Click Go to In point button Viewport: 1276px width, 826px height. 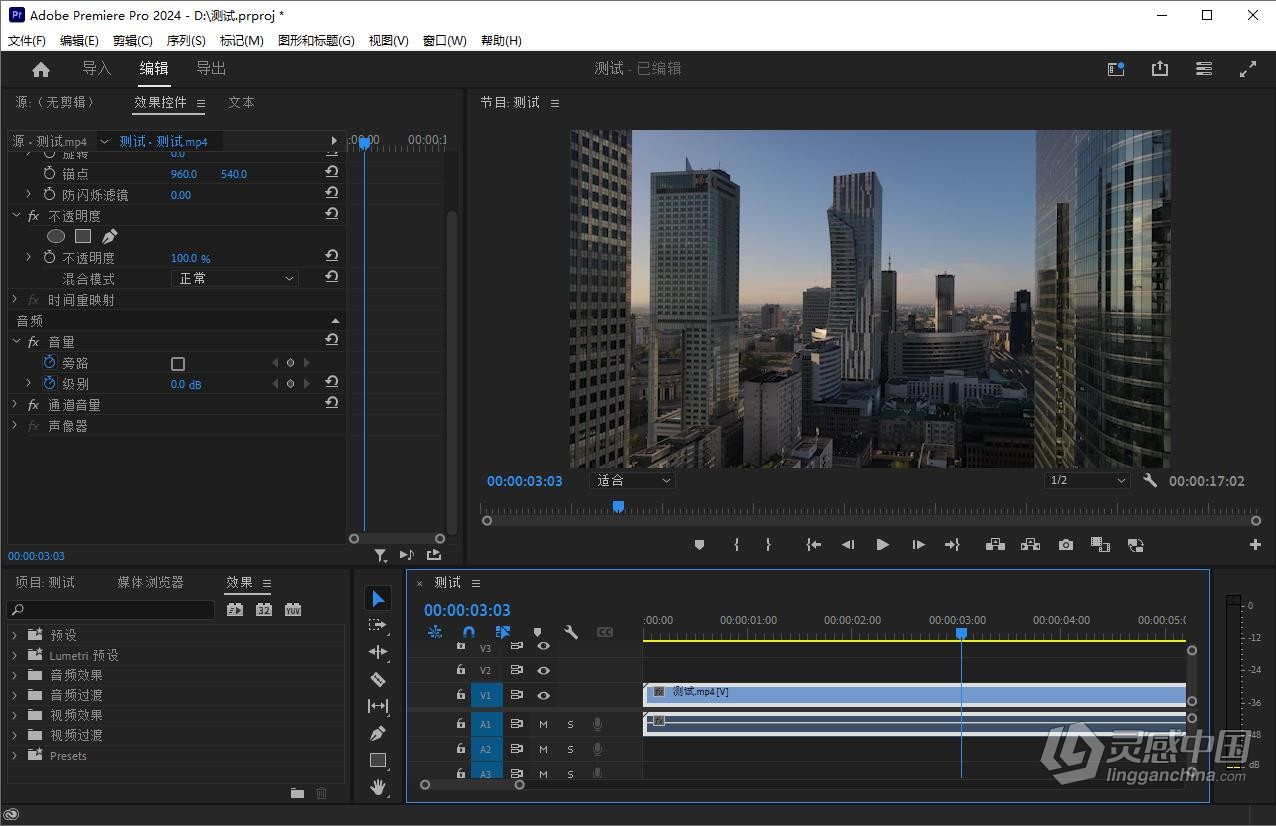tap(814, 545)
